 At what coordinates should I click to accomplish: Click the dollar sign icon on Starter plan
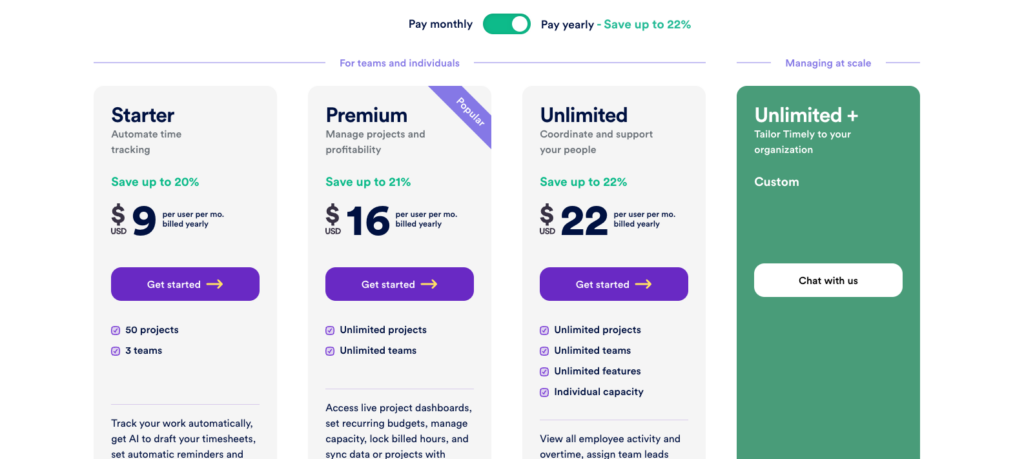click(118, 215)
